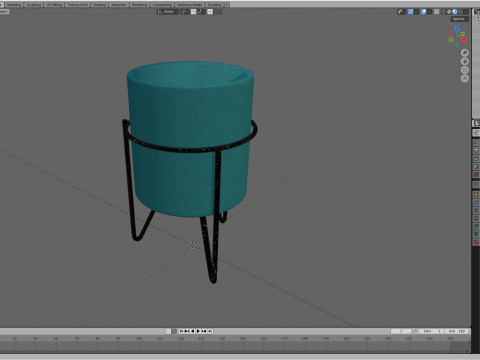This screenshot has width=480, height=360.
Task: Click the current frame number field
Action: coord(401,331)
